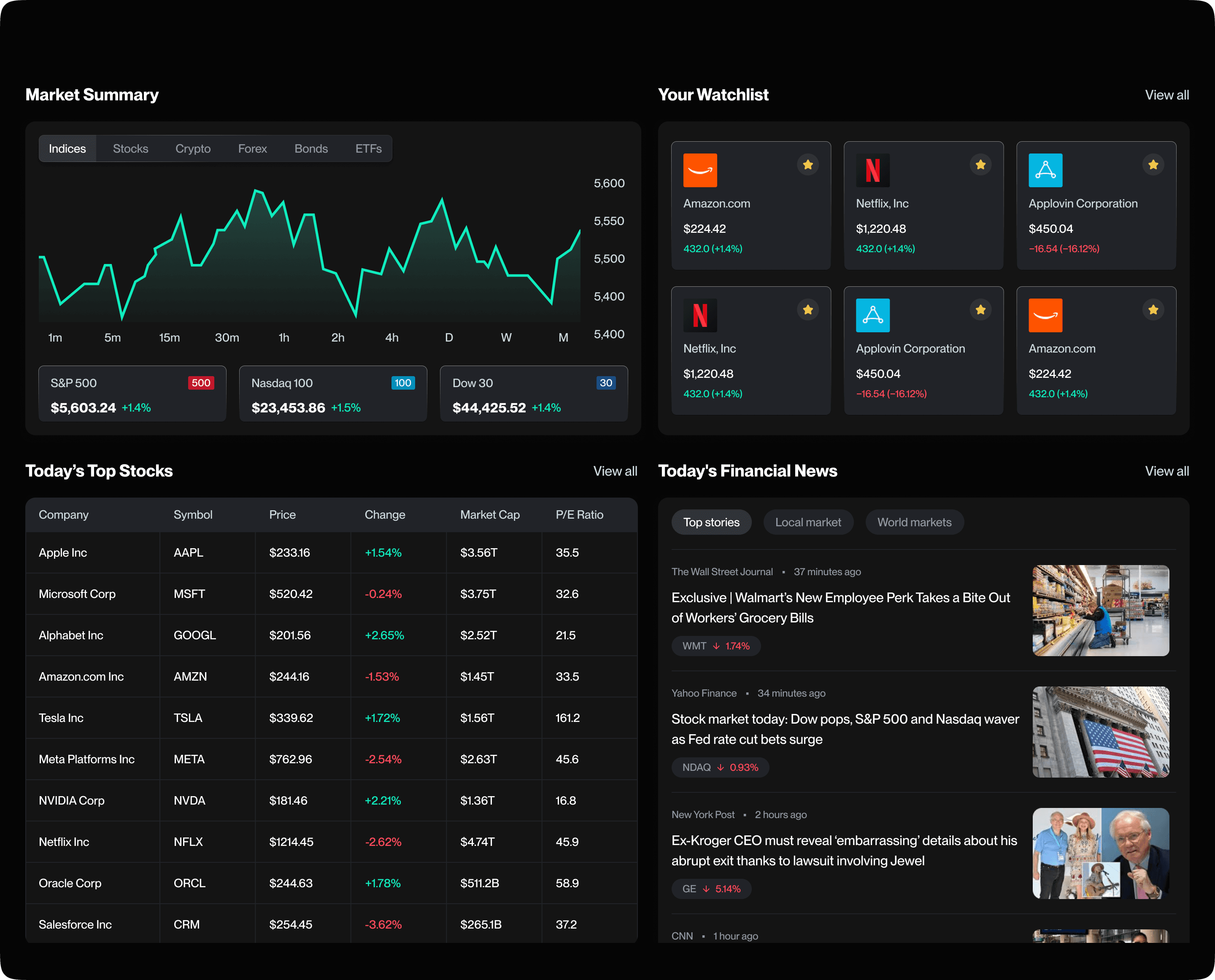The width and height of the screenshot is (1215, 980).
Task: Click the Amazon icon on the bottom watchlist card
Action: tap(1045, 315)
